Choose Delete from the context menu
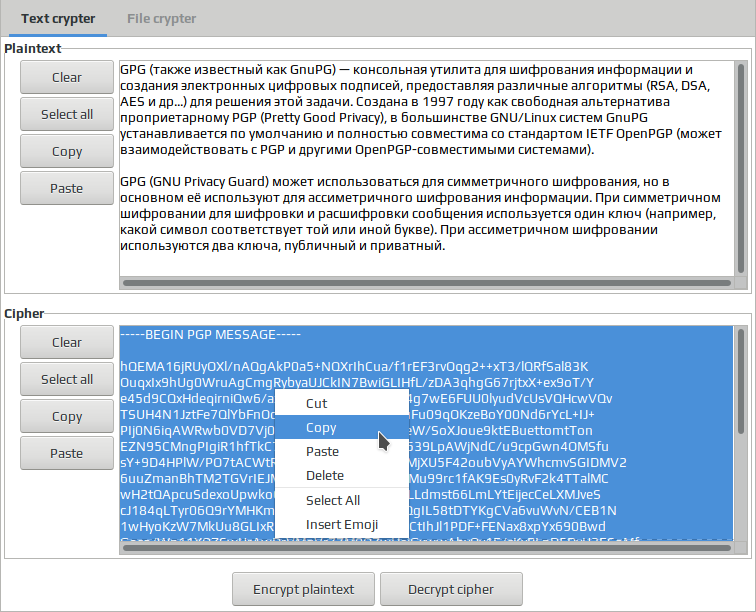The image size is (756, 612). (342, 476)
